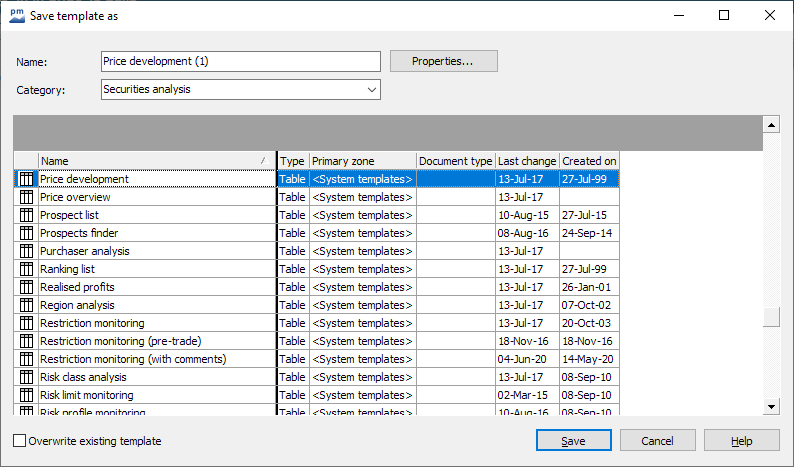Click table icon next to Prospect list

(x=26, y=215)
